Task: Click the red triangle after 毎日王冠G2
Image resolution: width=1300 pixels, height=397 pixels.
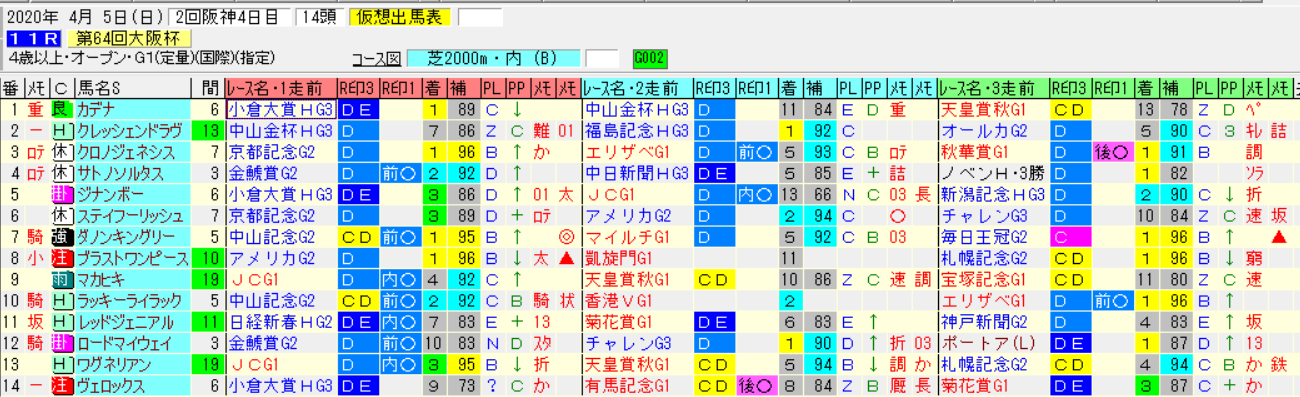Action: click(x=1278, y=237)
